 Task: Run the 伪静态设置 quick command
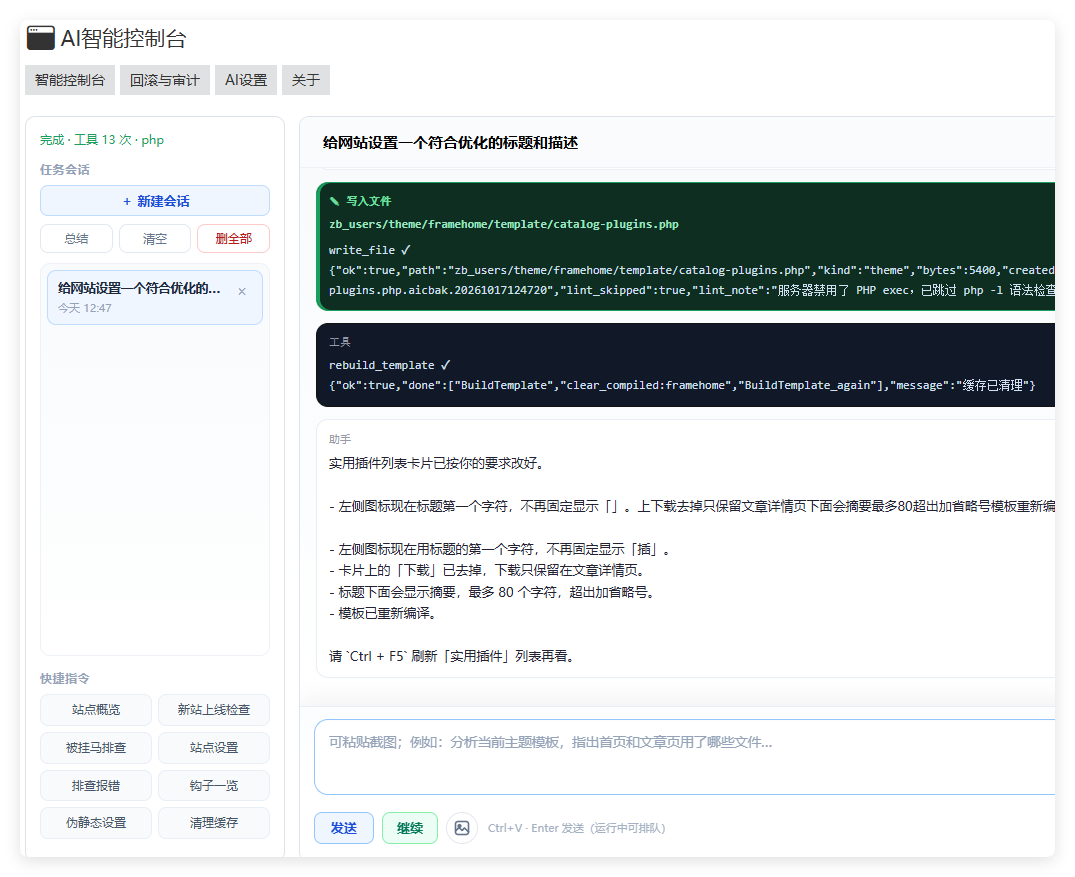96,823
